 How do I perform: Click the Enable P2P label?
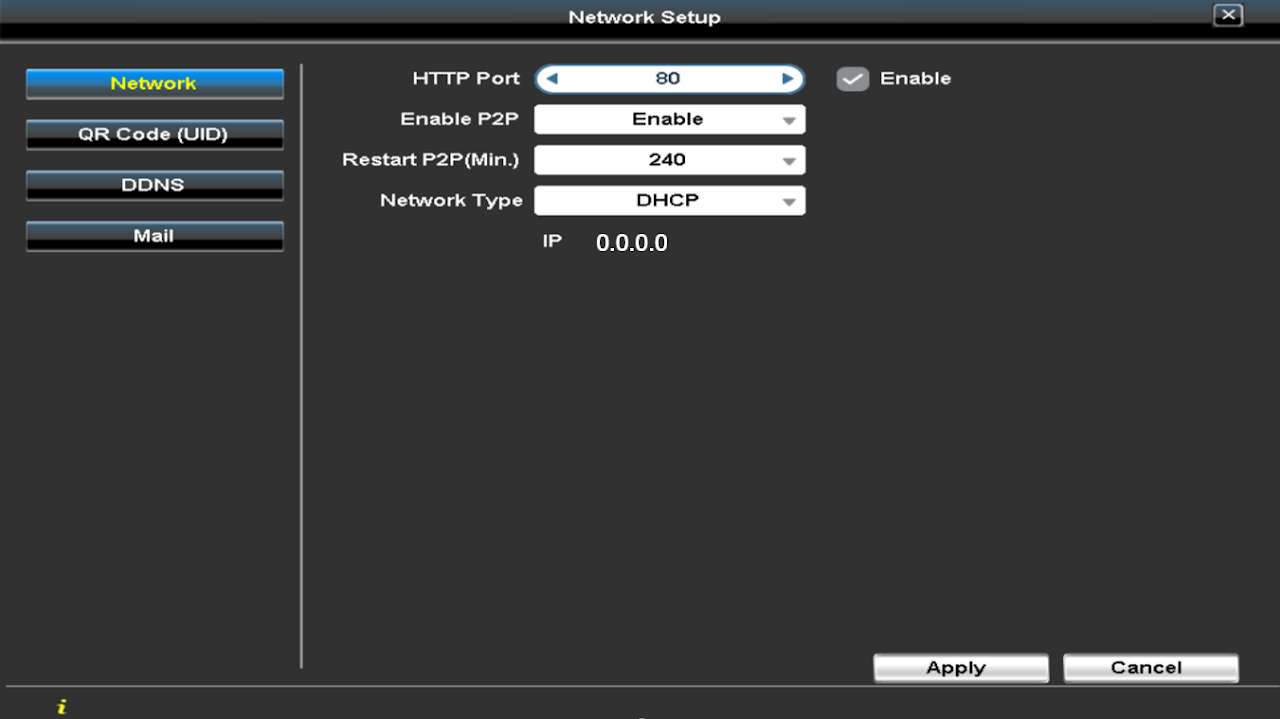[460, 119]
